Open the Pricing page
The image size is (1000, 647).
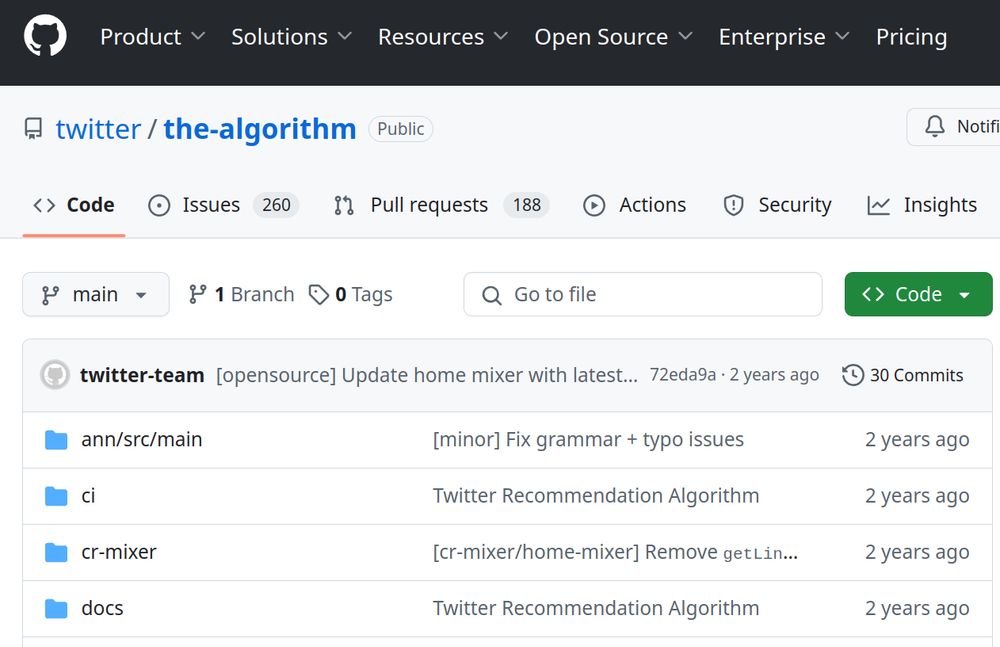click(911, 36)
